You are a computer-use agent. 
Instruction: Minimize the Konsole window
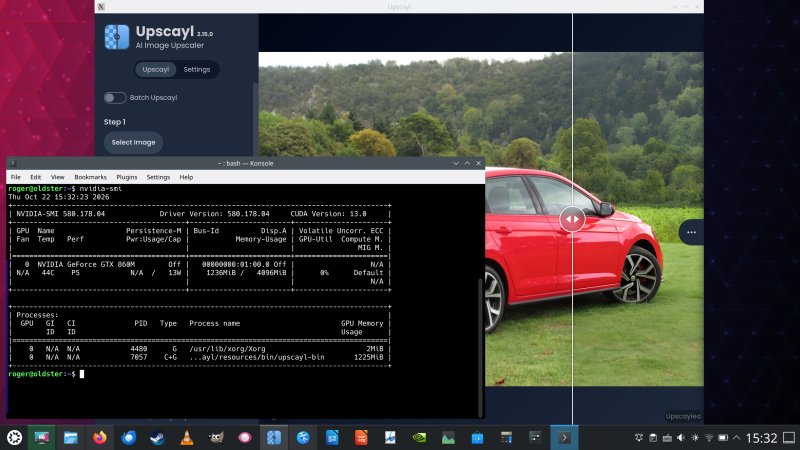456,163
